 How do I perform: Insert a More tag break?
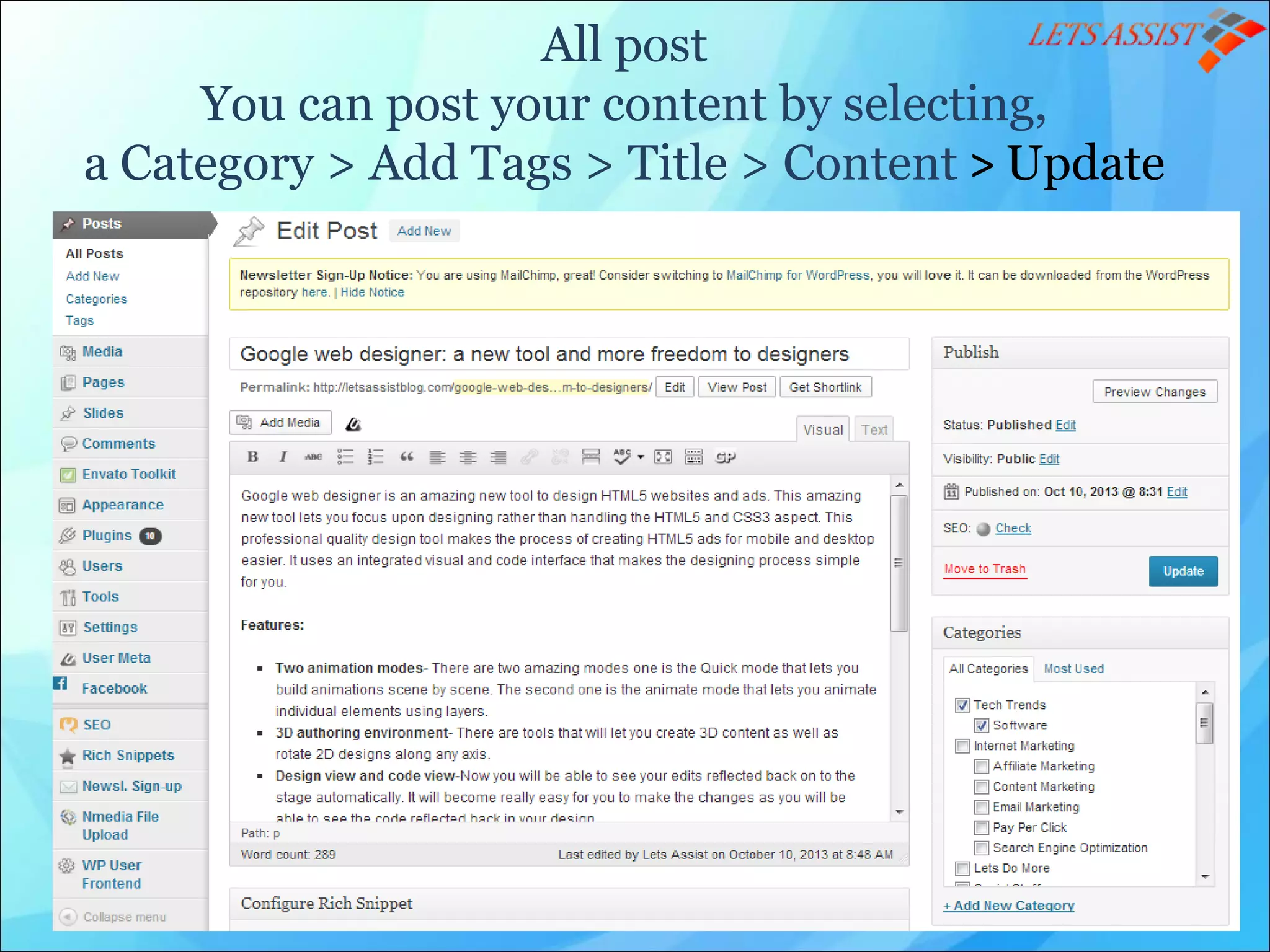[590, 457]
